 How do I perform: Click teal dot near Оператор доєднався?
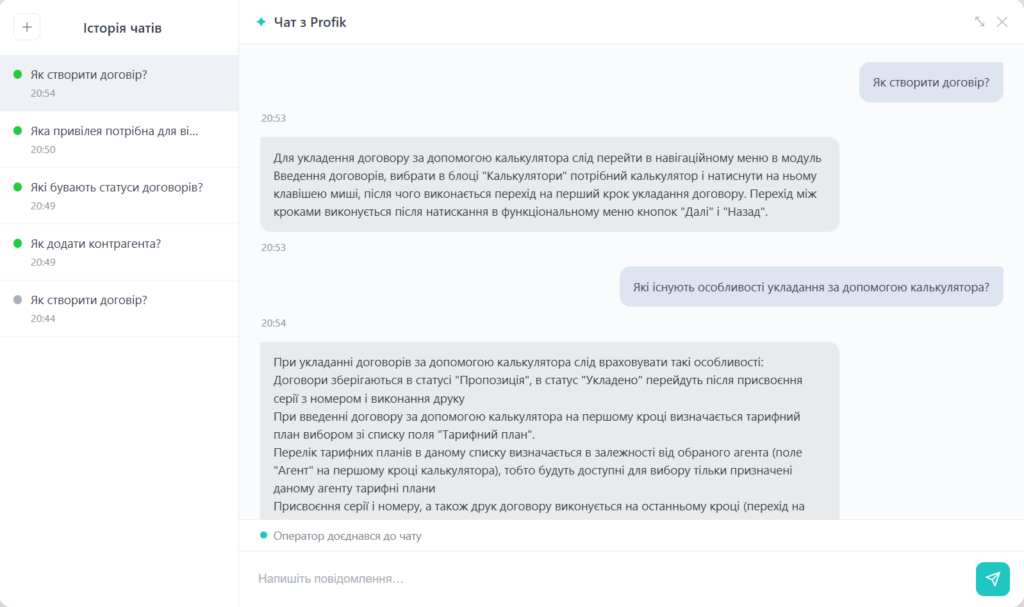pyautogui.click(x=264, y=535)
